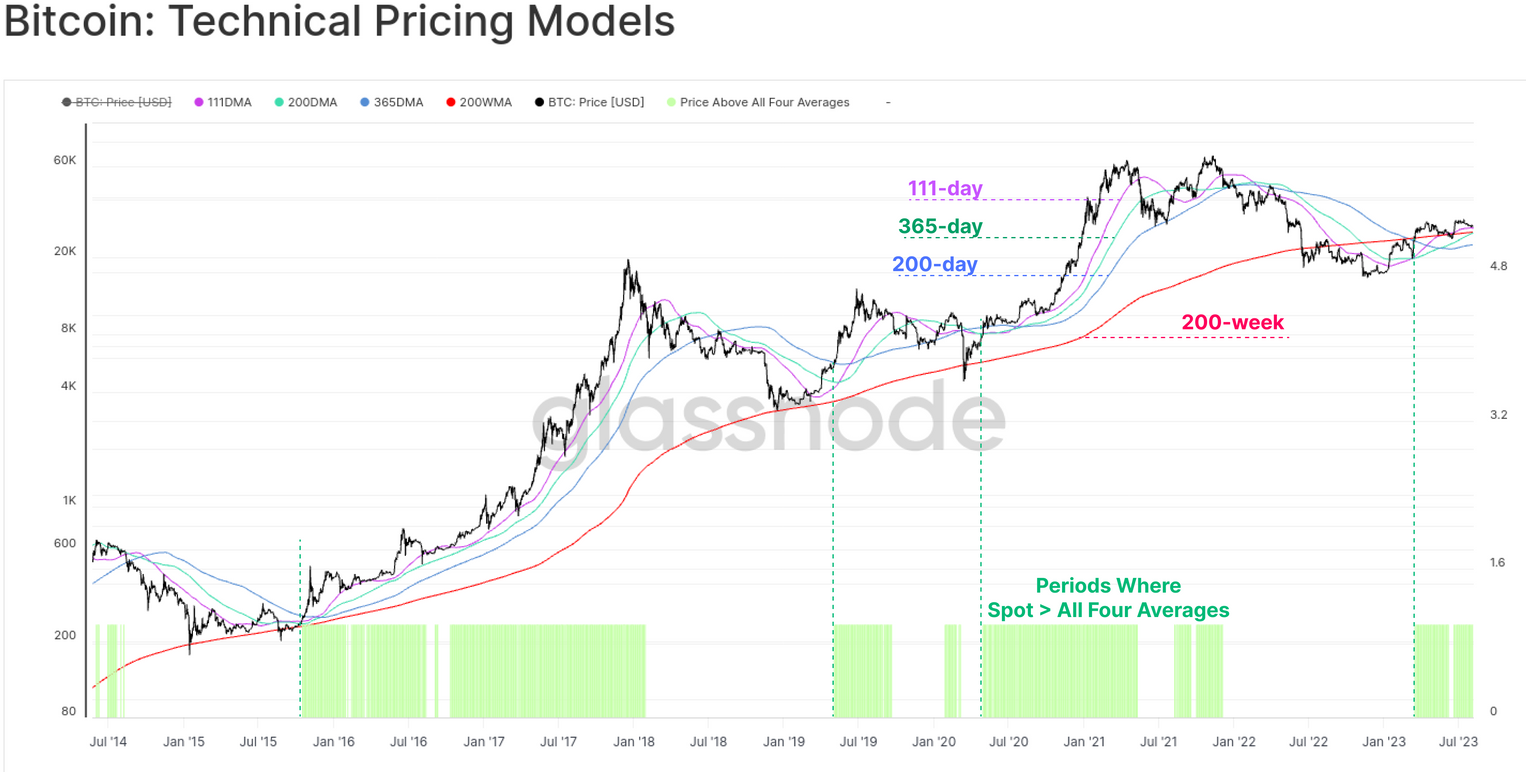Toggle the 111DMA legend series
The height and width of the screenshot is (772, 1526).
[x=229, y=102]
